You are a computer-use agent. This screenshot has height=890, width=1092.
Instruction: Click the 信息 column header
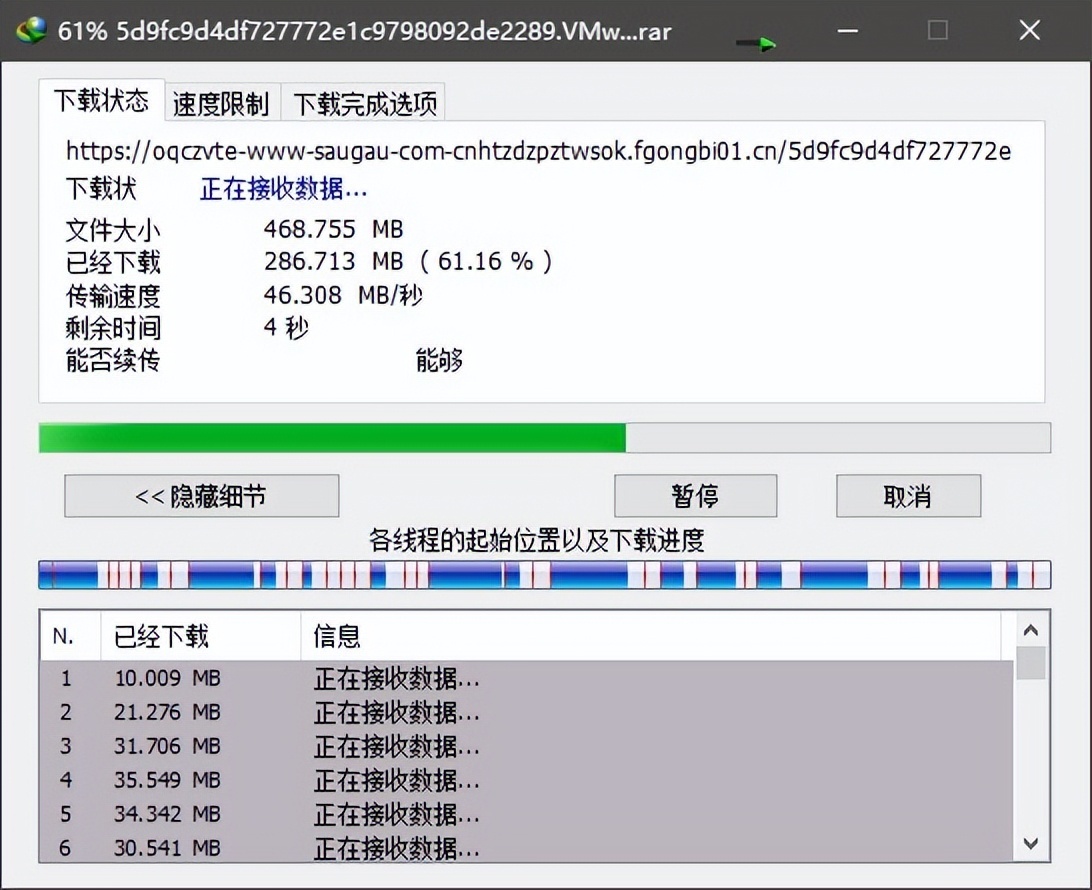tap(650, 636)
